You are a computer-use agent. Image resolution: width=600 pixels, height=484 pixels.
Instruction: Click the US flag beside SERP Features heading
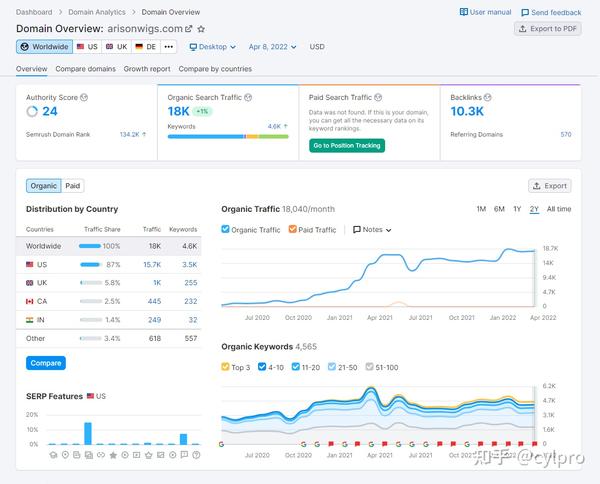pyautogui.click(x=90, y=396)
